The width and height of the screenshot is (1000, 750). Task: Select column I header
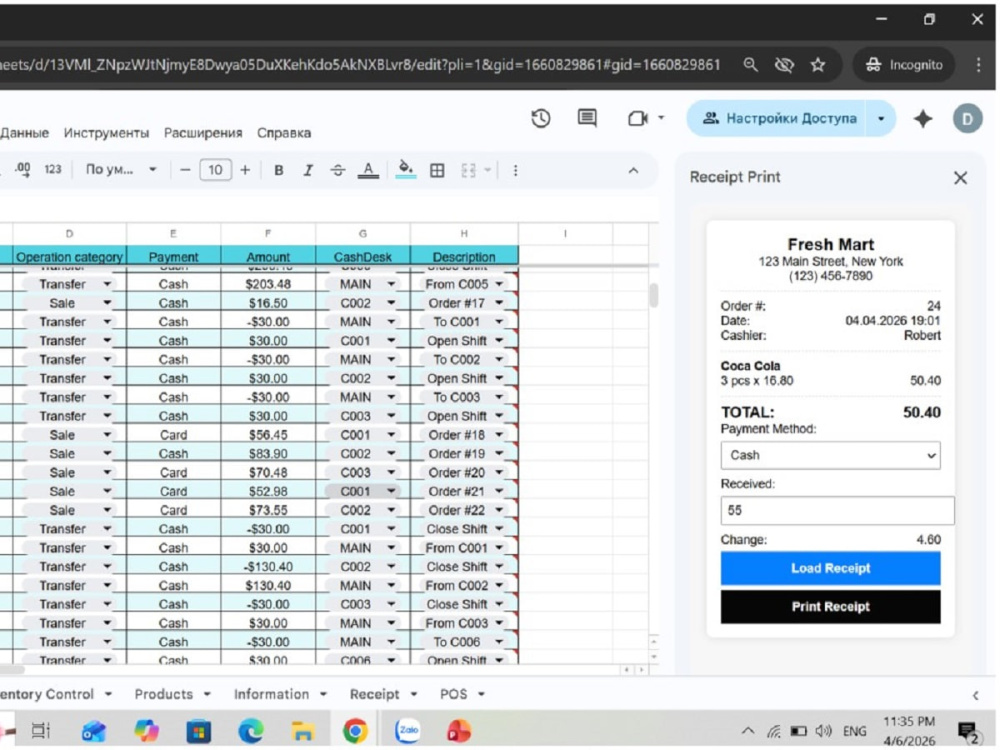click(565, 234)
